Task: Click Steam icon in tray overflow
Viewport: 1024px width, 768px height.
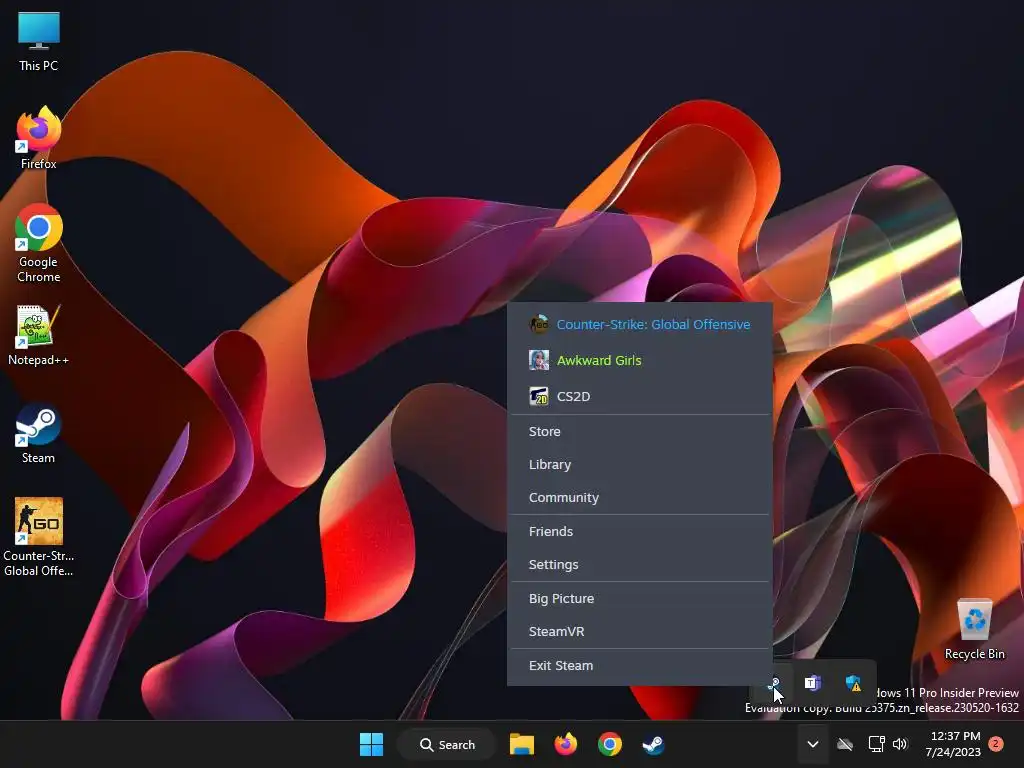Action: click(x=773, y=684)
